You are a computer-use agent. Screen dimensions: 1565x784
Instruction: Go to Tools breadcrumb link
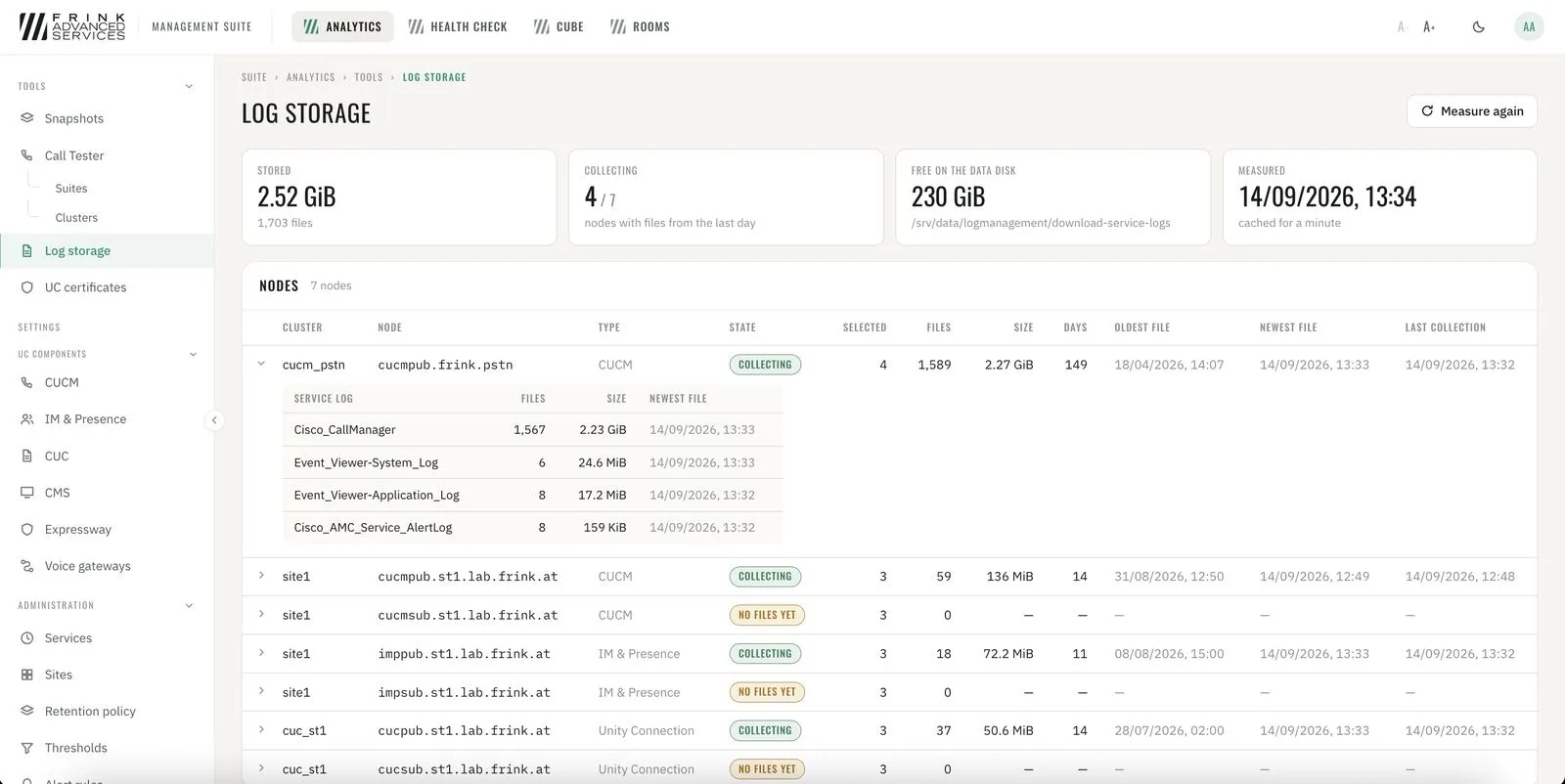(369, 77)
